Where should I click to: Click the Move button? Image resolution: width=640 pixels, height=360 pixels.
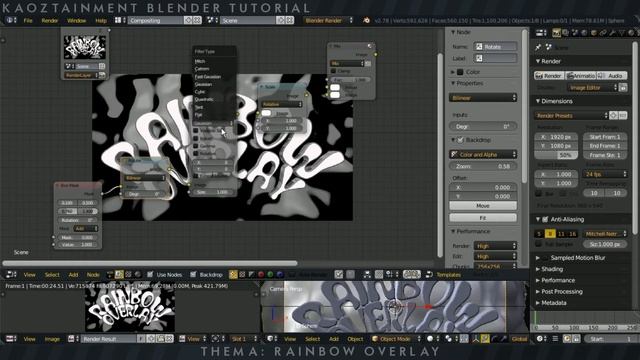tap(483, 206)
